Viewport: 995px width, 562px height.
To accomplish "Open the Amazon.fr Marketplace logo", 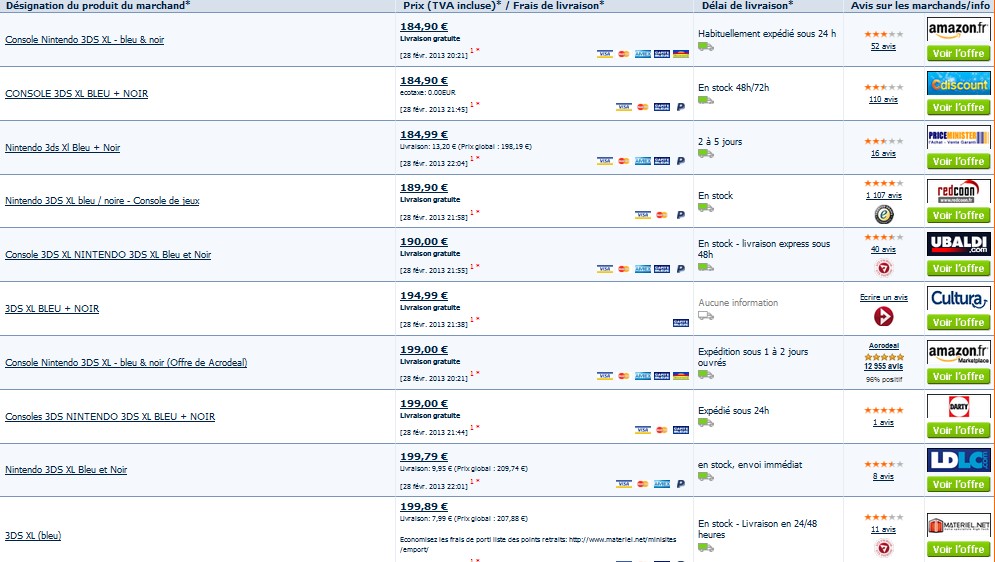I will coord(958,353).
